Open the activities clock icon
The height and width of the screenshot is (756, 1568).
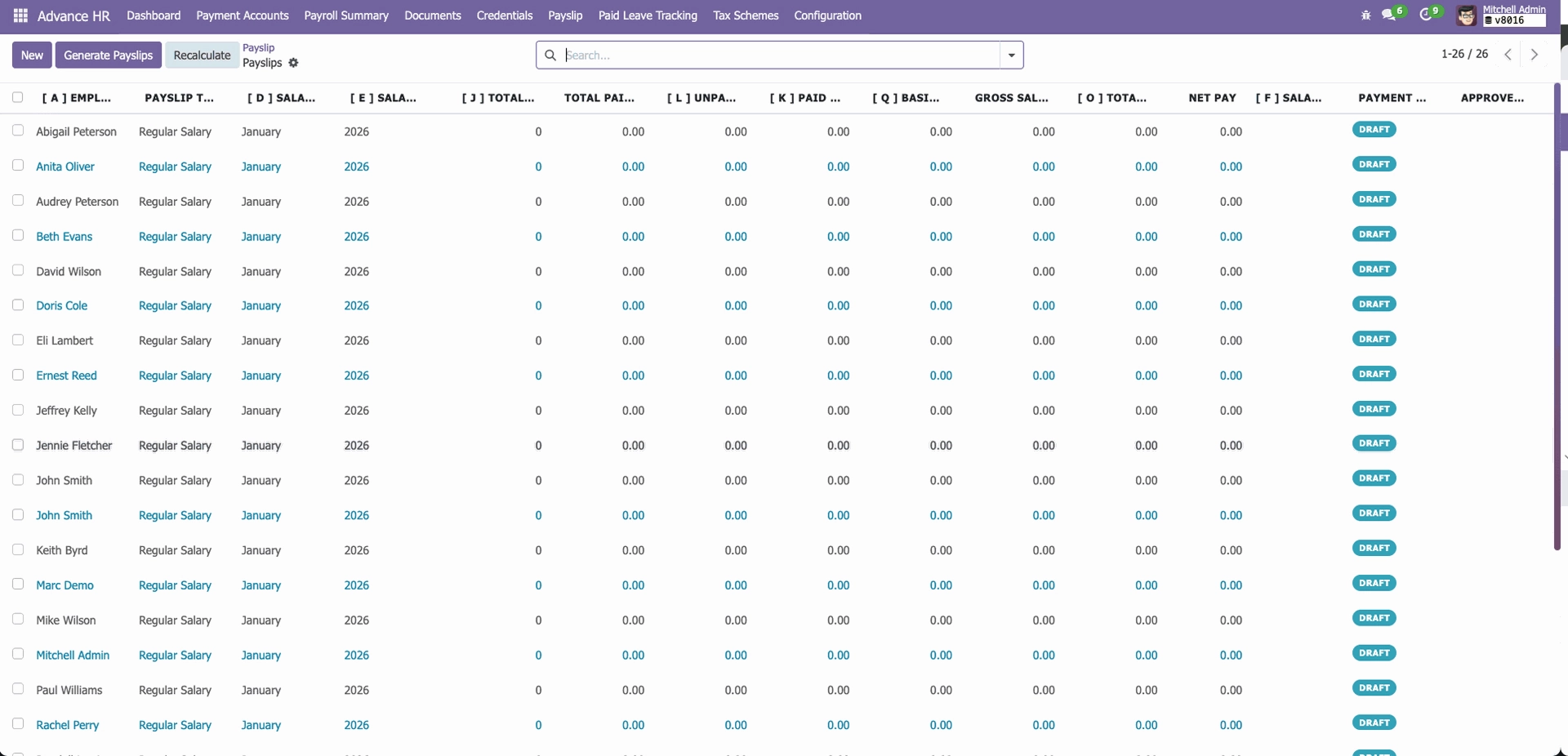pyautogui.click(x=1426, y=16)
